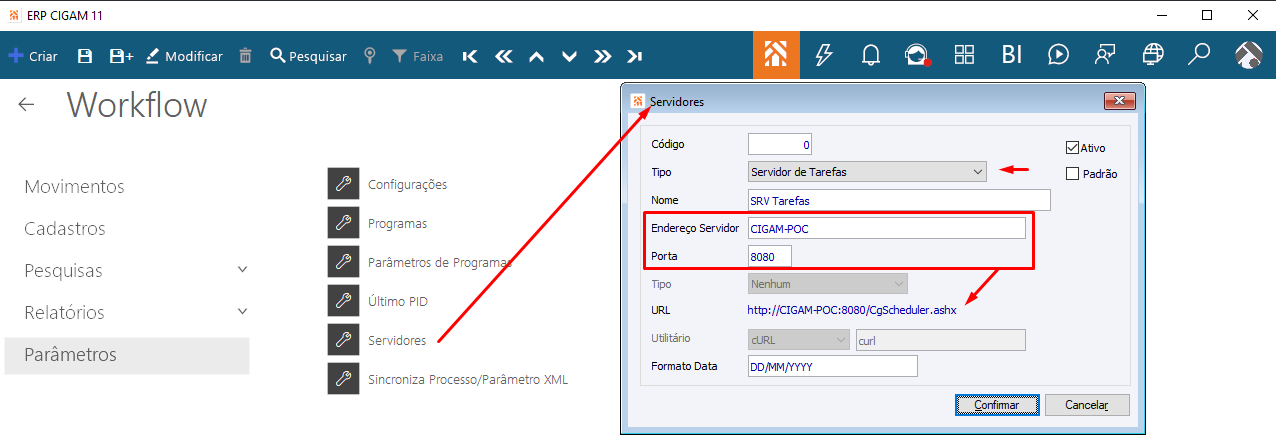
Task: Expand the Relatórios sidebar section
Action: [242, 312]
